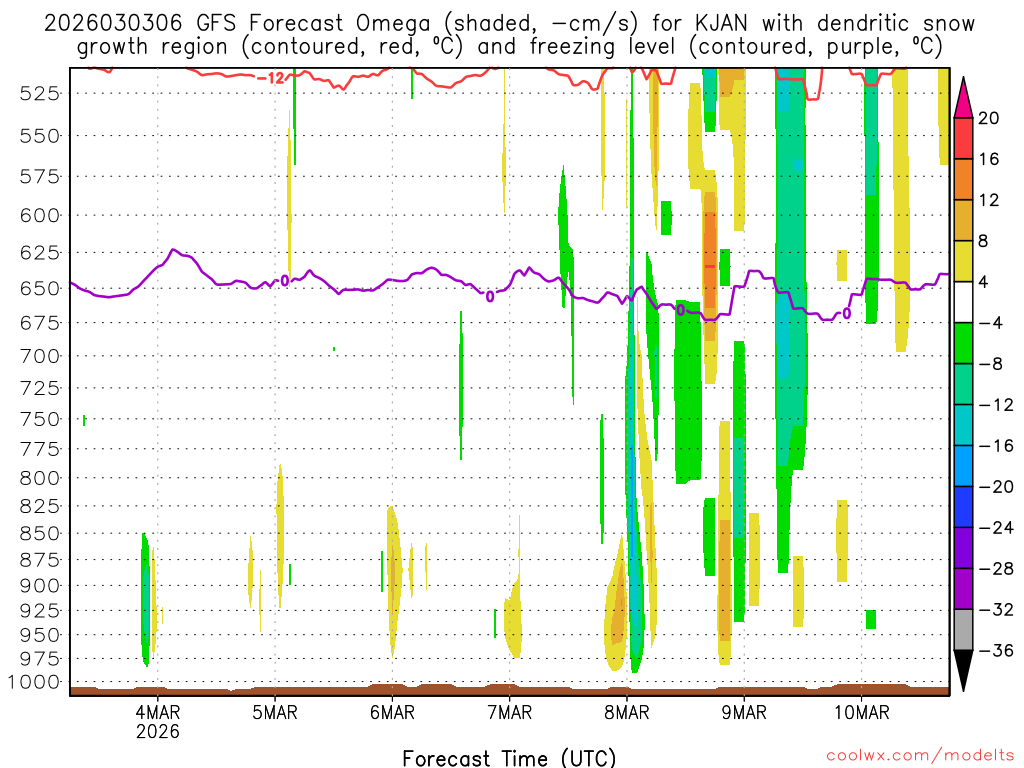
Task: Pick the pink arrow atop the color bar
Action: tap(963, 98)
